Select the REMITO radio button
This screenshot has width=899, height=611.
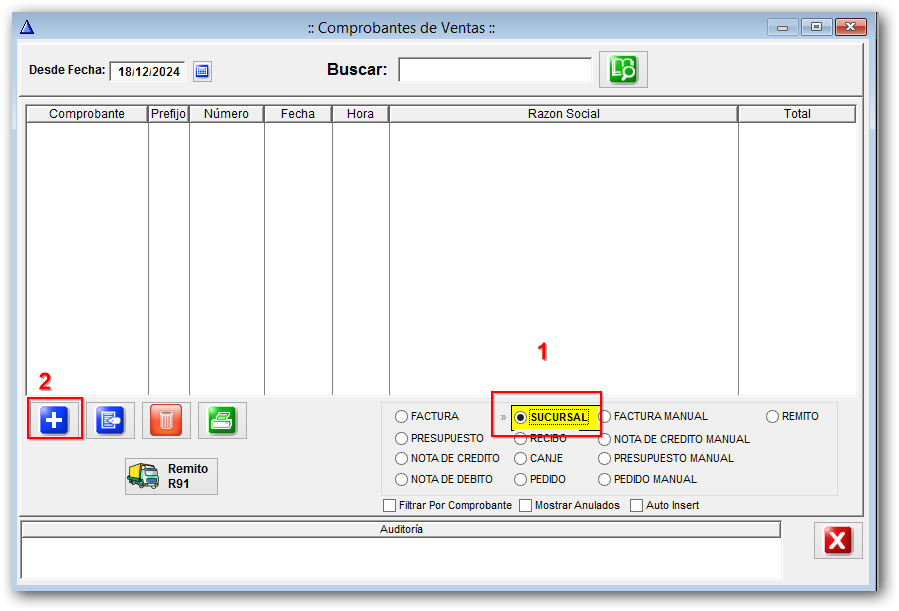click(773, 416)
